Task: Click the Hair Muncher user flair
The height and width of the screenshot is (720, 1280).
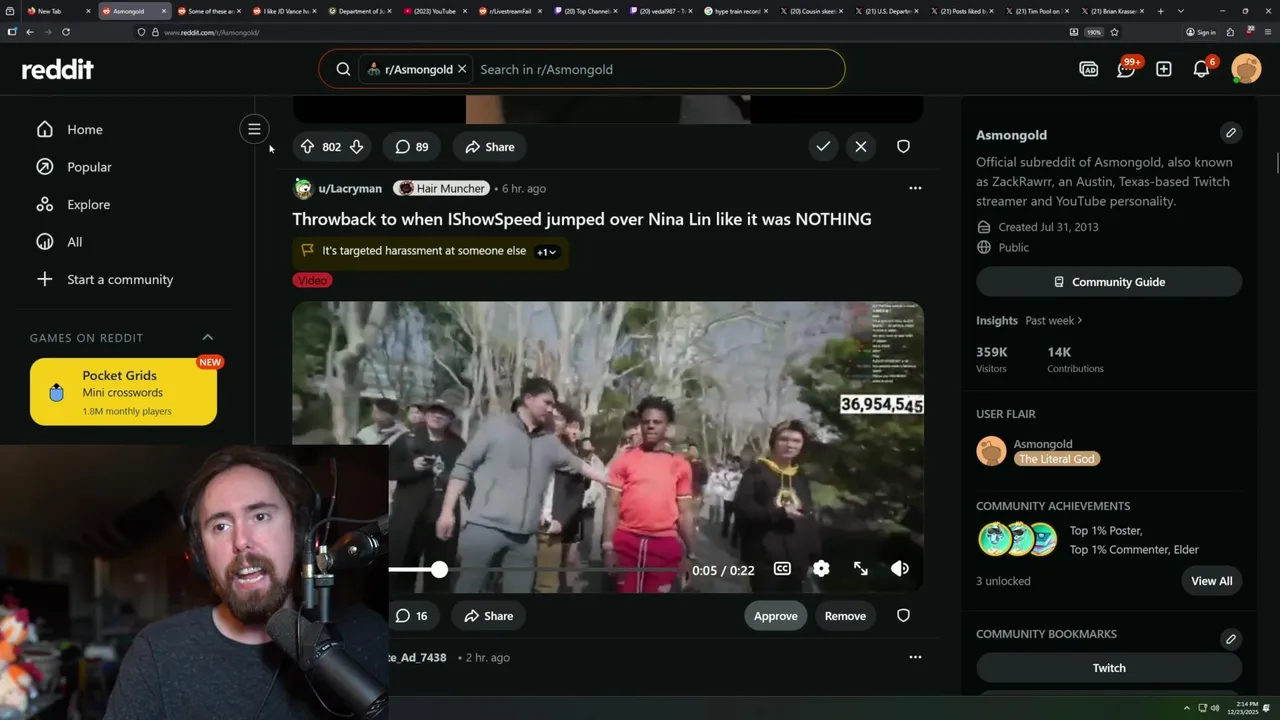Action: point(441,188)
